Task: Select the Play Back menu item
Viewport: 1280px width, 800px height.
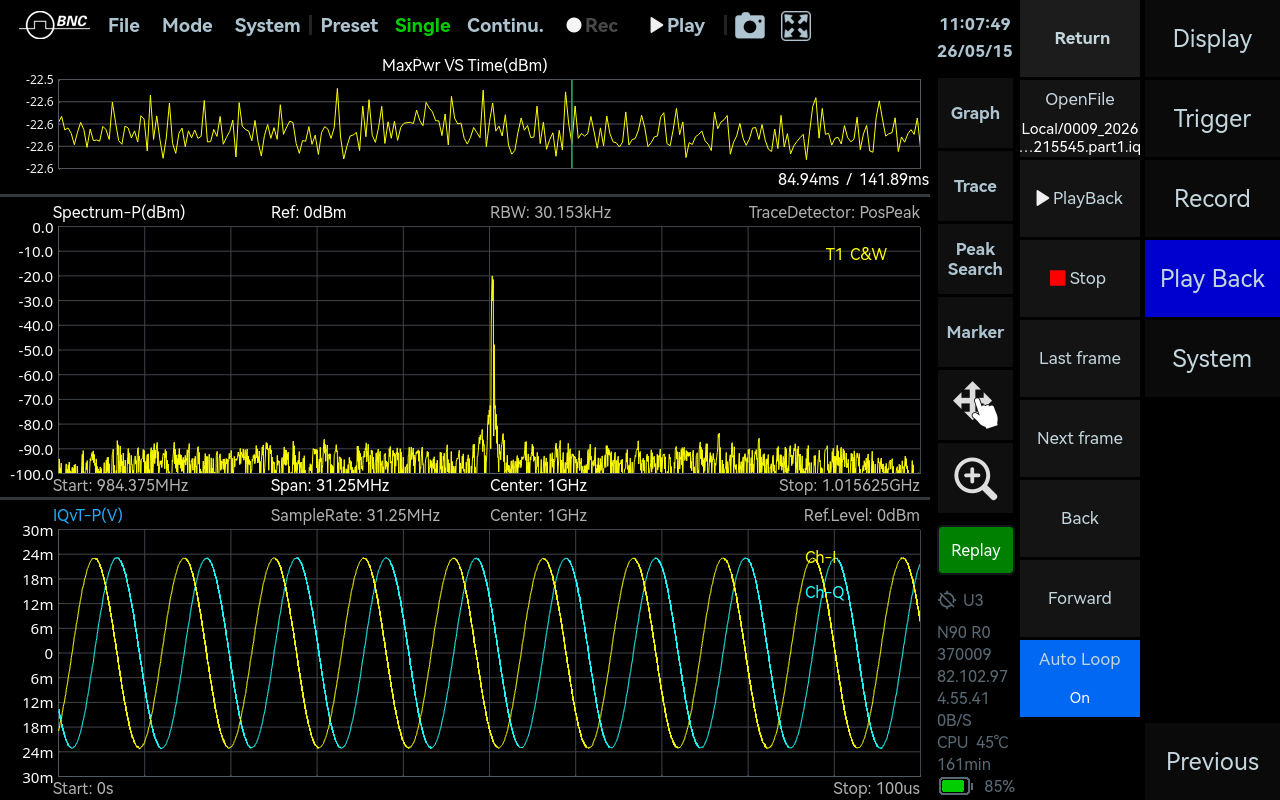Action: point(1212,278)
